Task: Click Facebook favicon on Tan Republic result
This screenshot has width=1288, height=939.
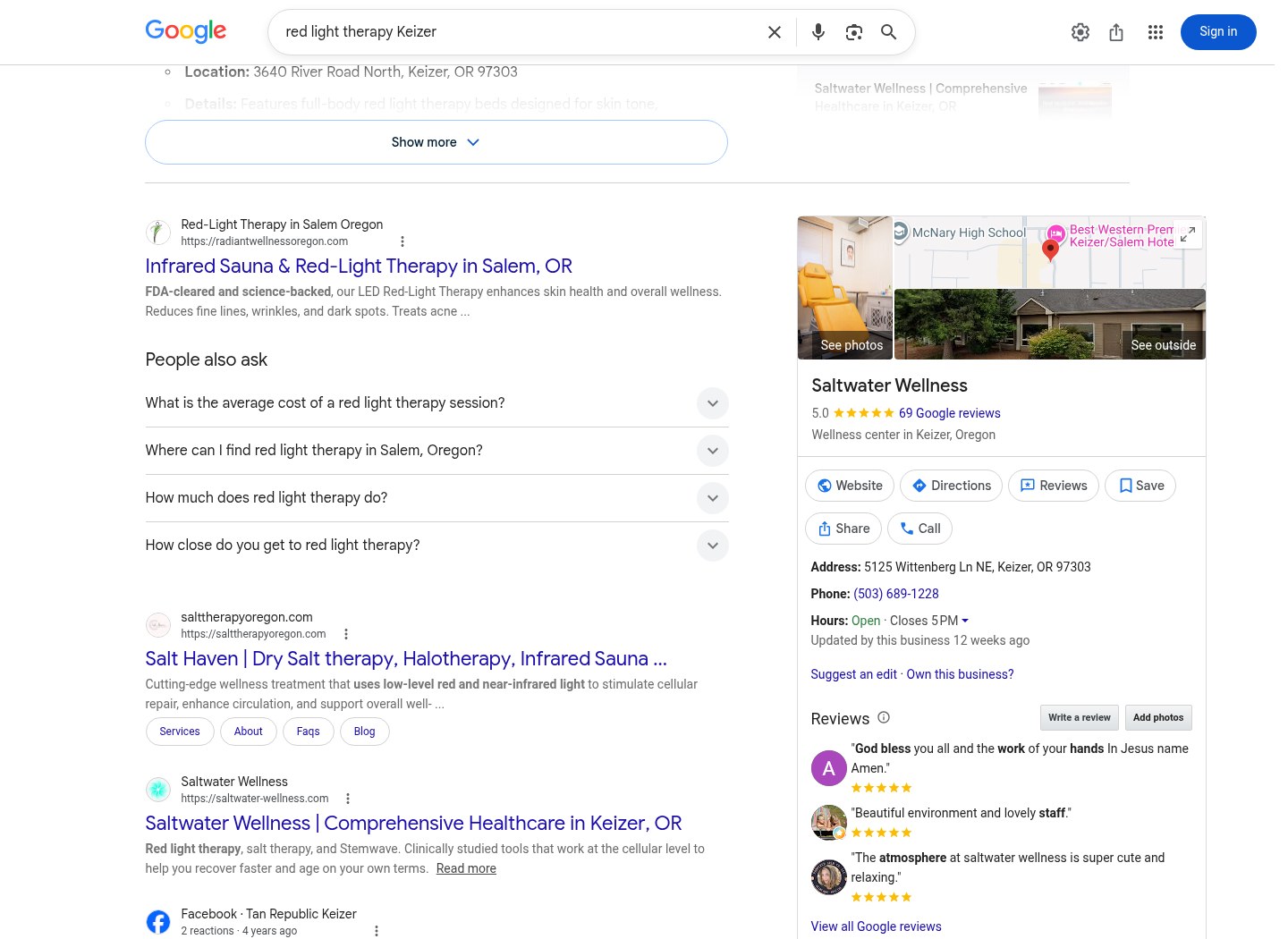Action: pyautogui.click(x=158, y=922)
